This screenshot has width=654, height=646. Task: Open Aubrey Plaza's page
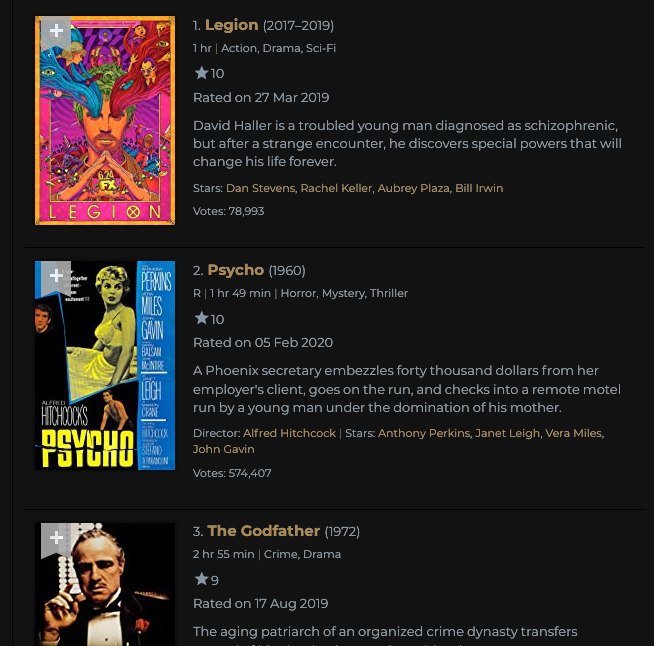click(x=413, y=188)
